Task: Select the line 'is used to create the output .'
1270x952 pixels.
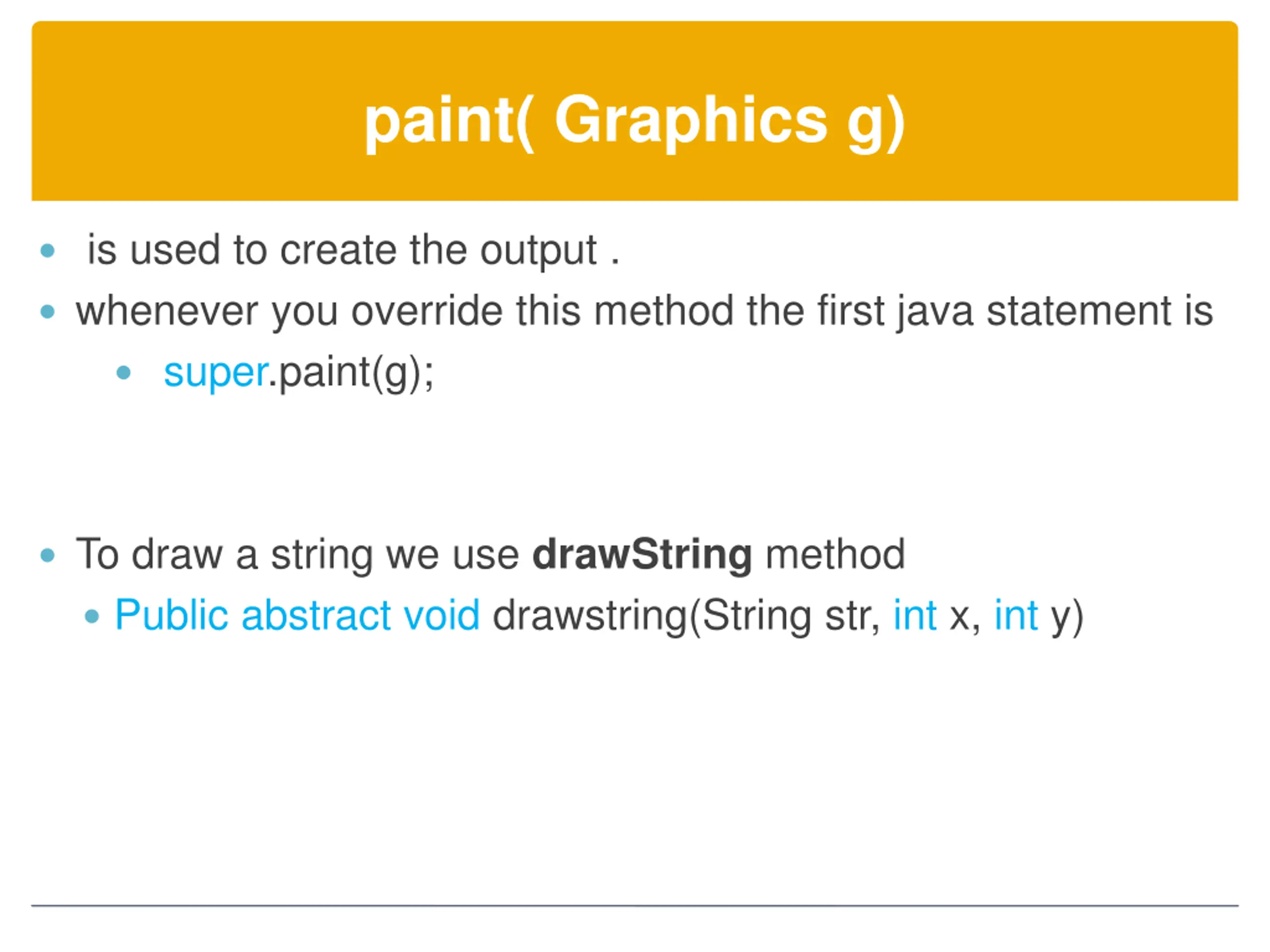Action: pyautogui.click(x=353, y=251)
